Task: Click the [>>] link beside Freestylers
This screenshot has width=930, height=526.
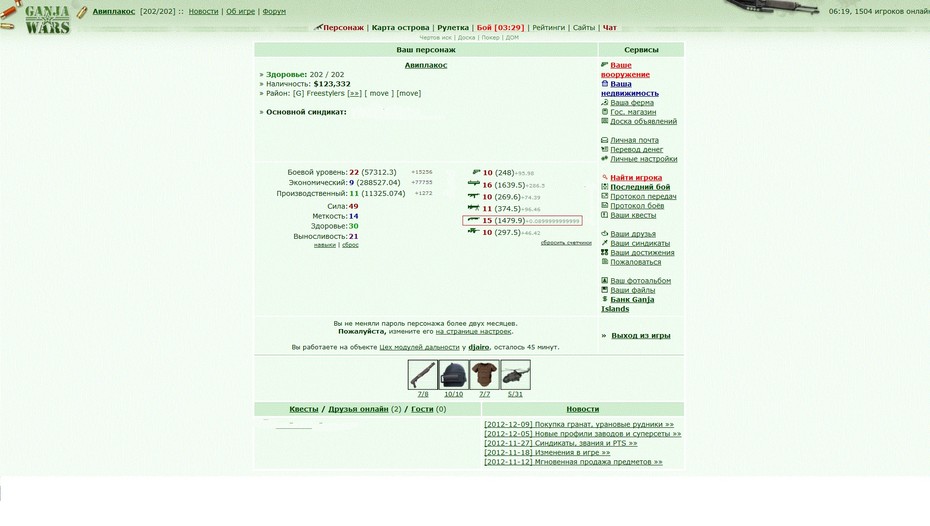Action: (x=354, y=93)
